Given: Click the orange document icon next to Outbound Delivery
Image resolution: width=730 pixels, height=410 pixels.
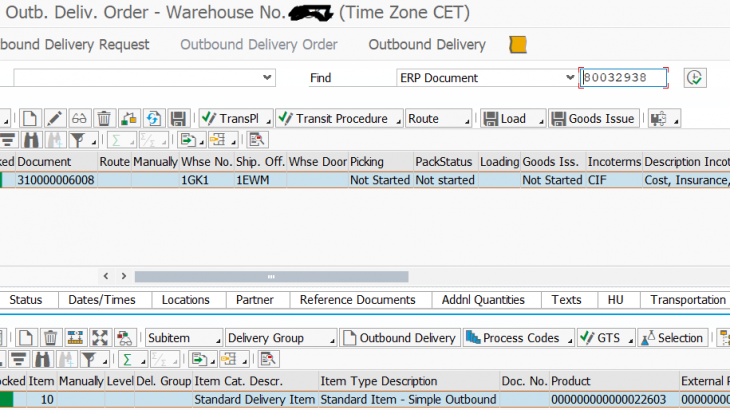Looking at the screenshot, I should coord(518,45).
